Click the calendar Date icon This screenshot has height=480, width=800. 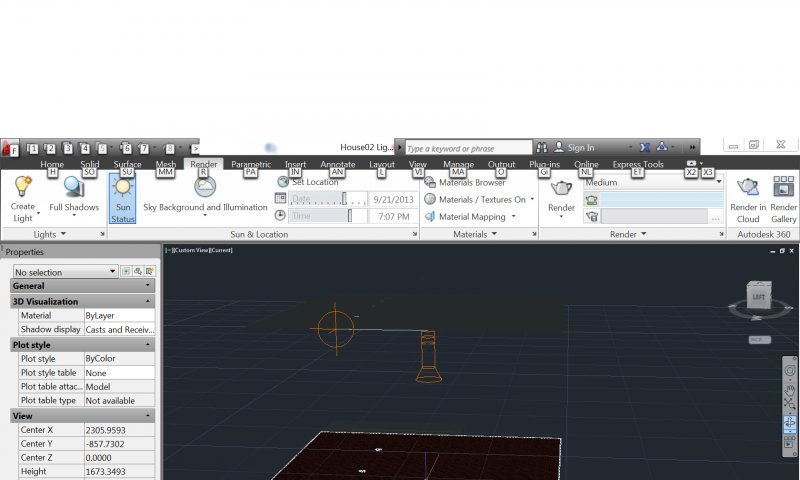click(x=280, y=198)
